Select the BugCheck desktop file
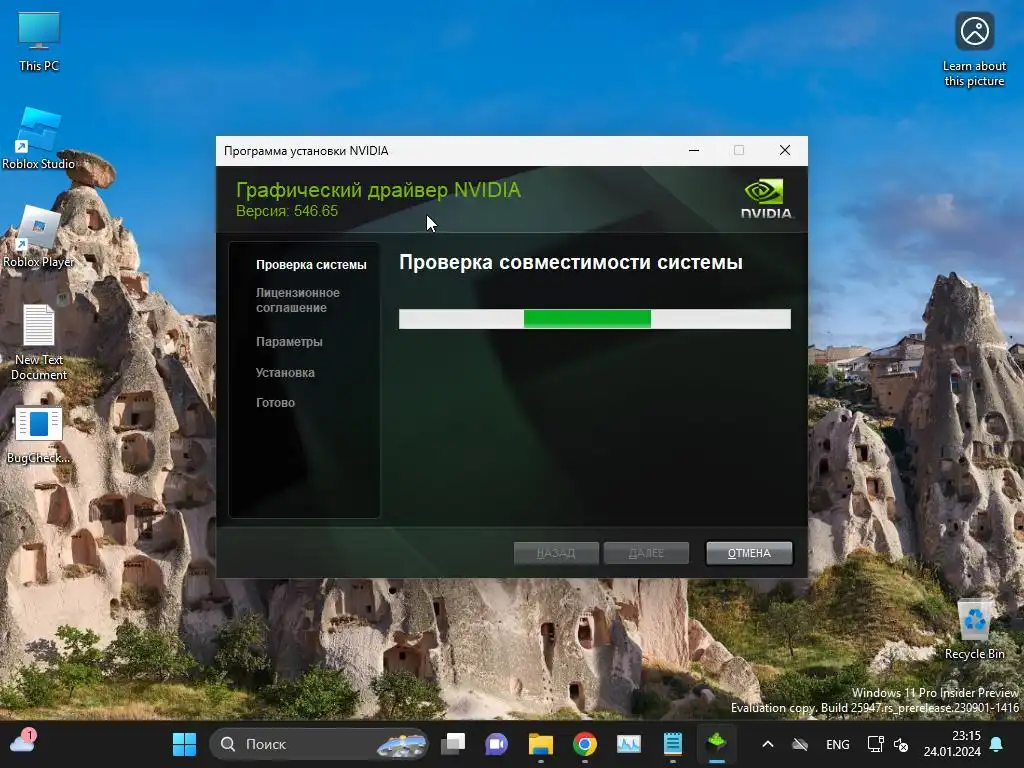1024x768 pixels. (x=39, y=434)
